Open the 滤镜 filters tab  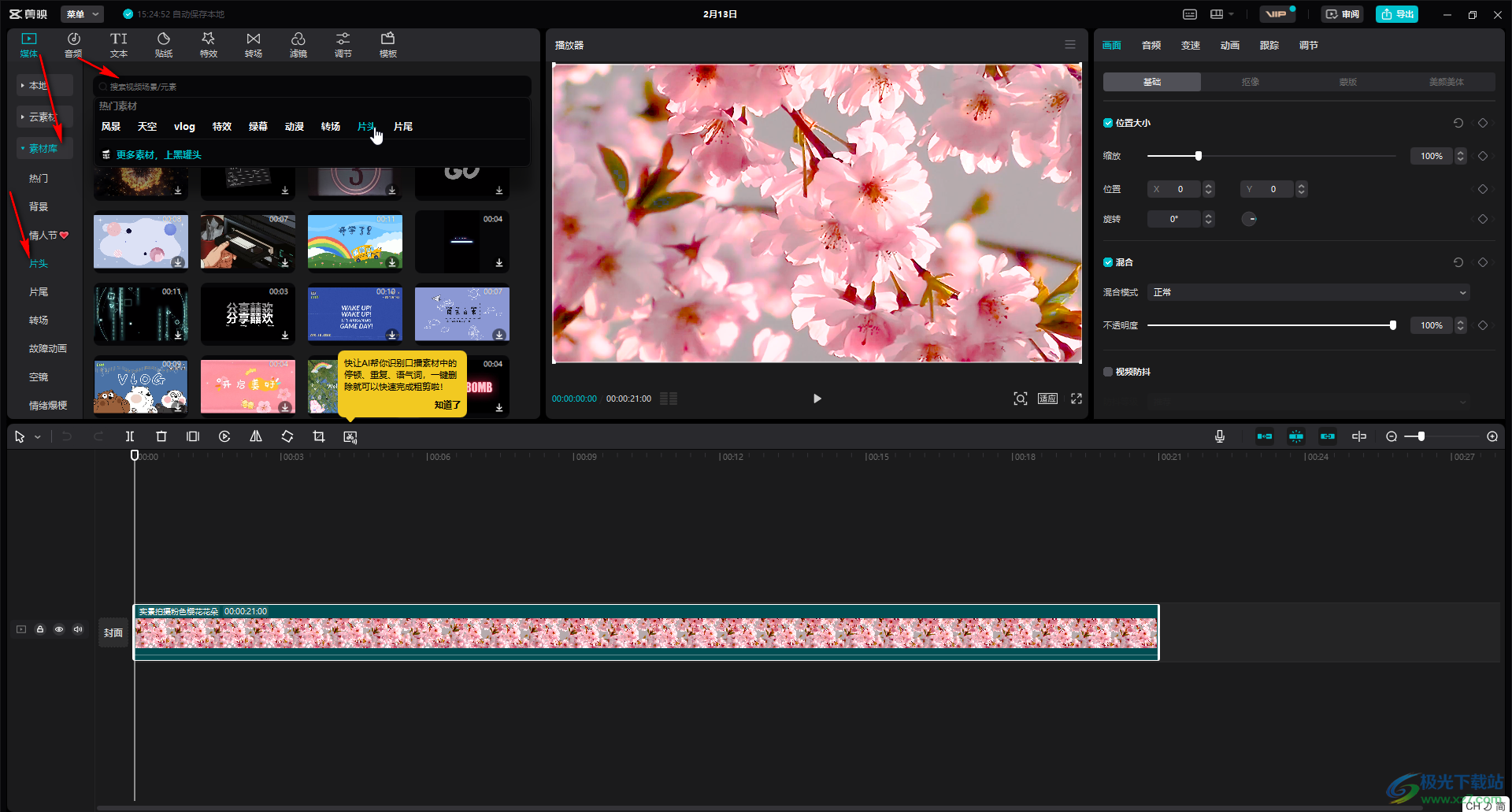pos(298,45)
